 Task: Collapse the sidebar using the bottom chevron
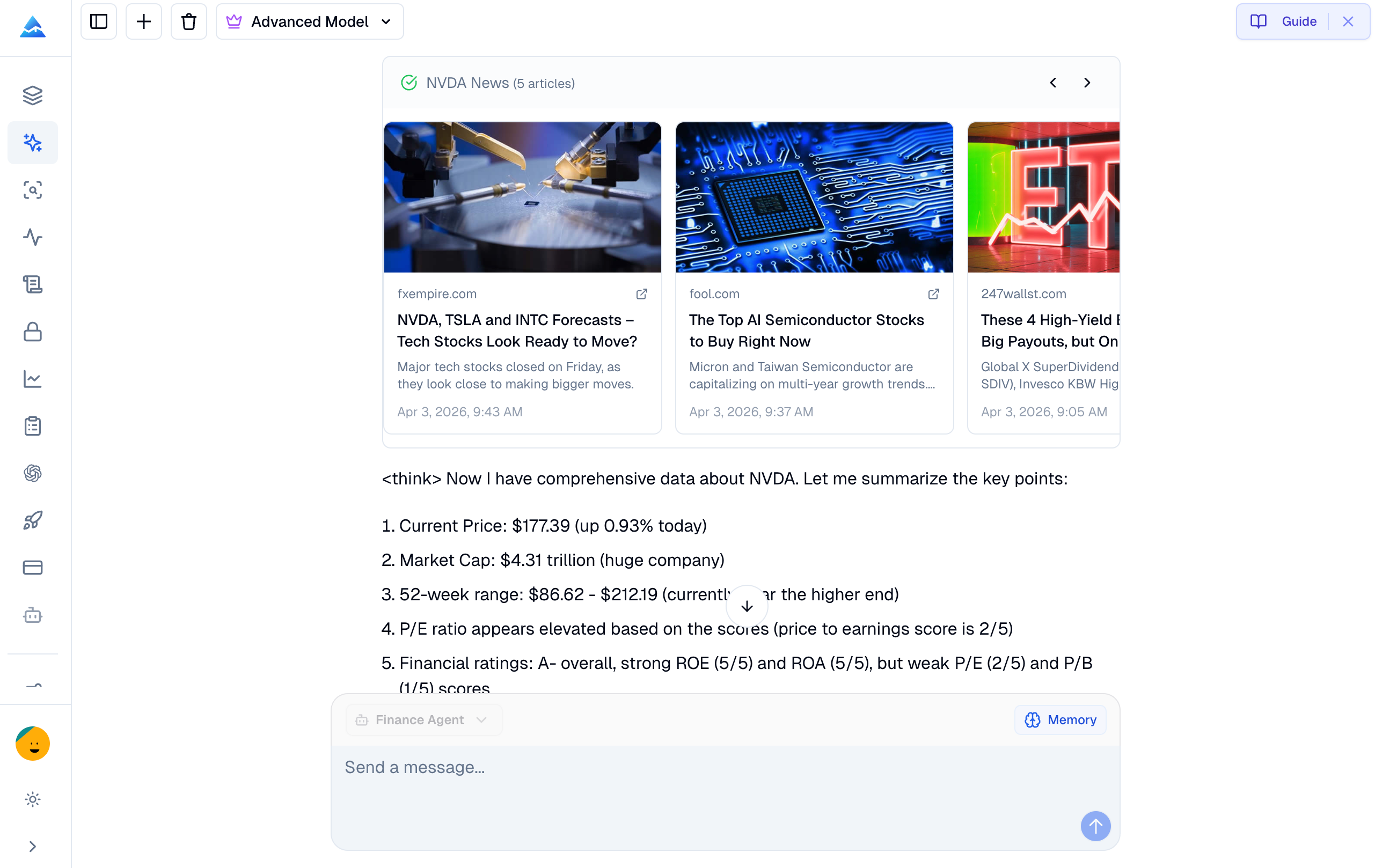coord(33,847)
